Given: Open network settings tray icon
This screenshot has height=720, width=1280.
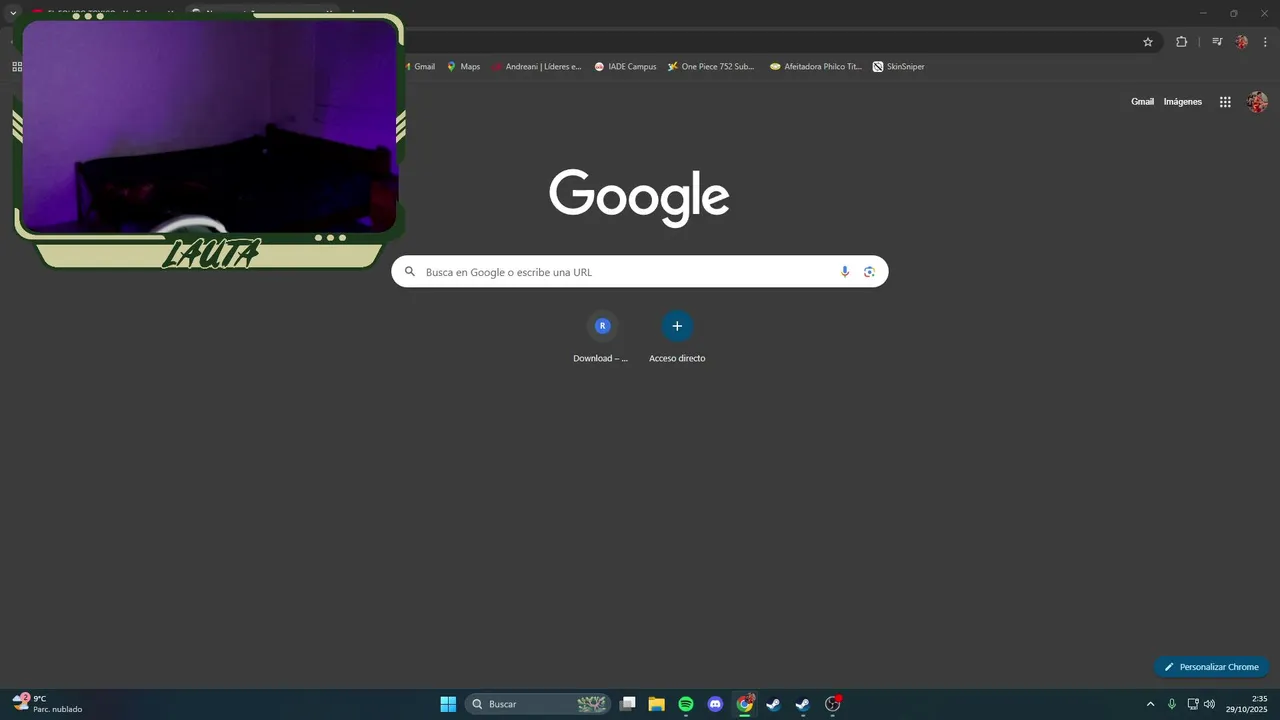Looking at the screenshot, I should (x=1193, y=704).
